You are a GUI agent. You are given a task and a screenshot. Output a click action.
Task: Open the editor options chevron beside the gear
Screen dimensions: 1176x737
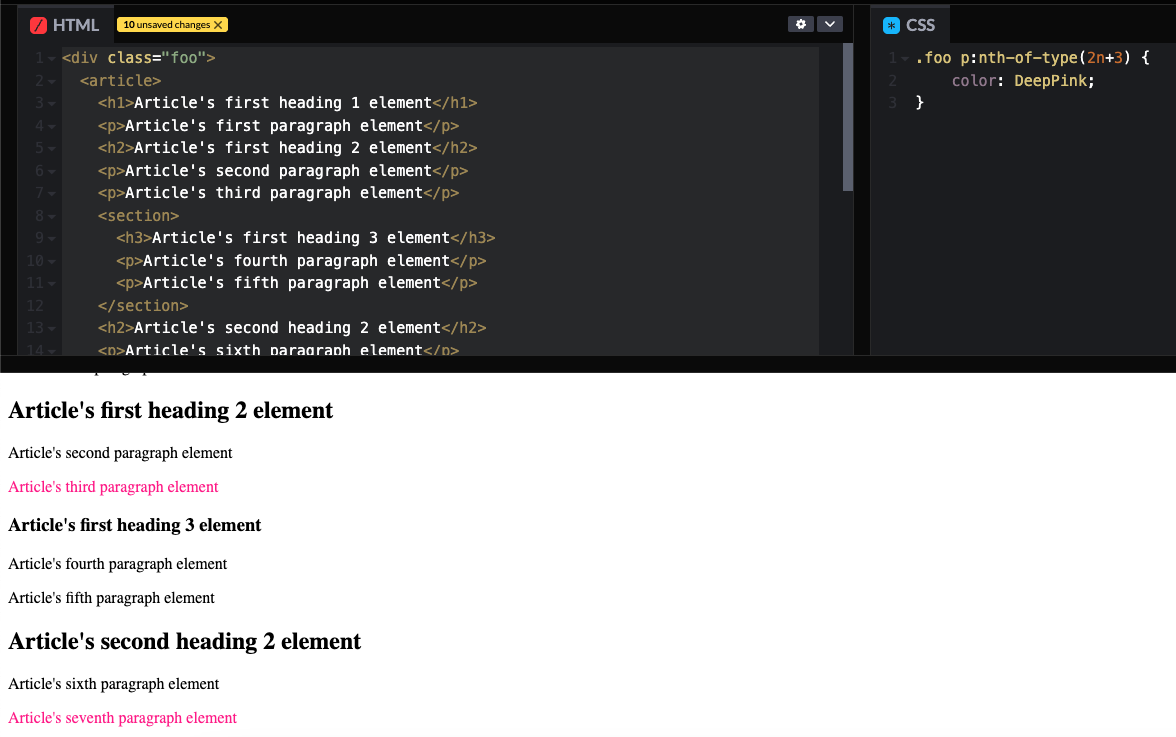(830, 23)
